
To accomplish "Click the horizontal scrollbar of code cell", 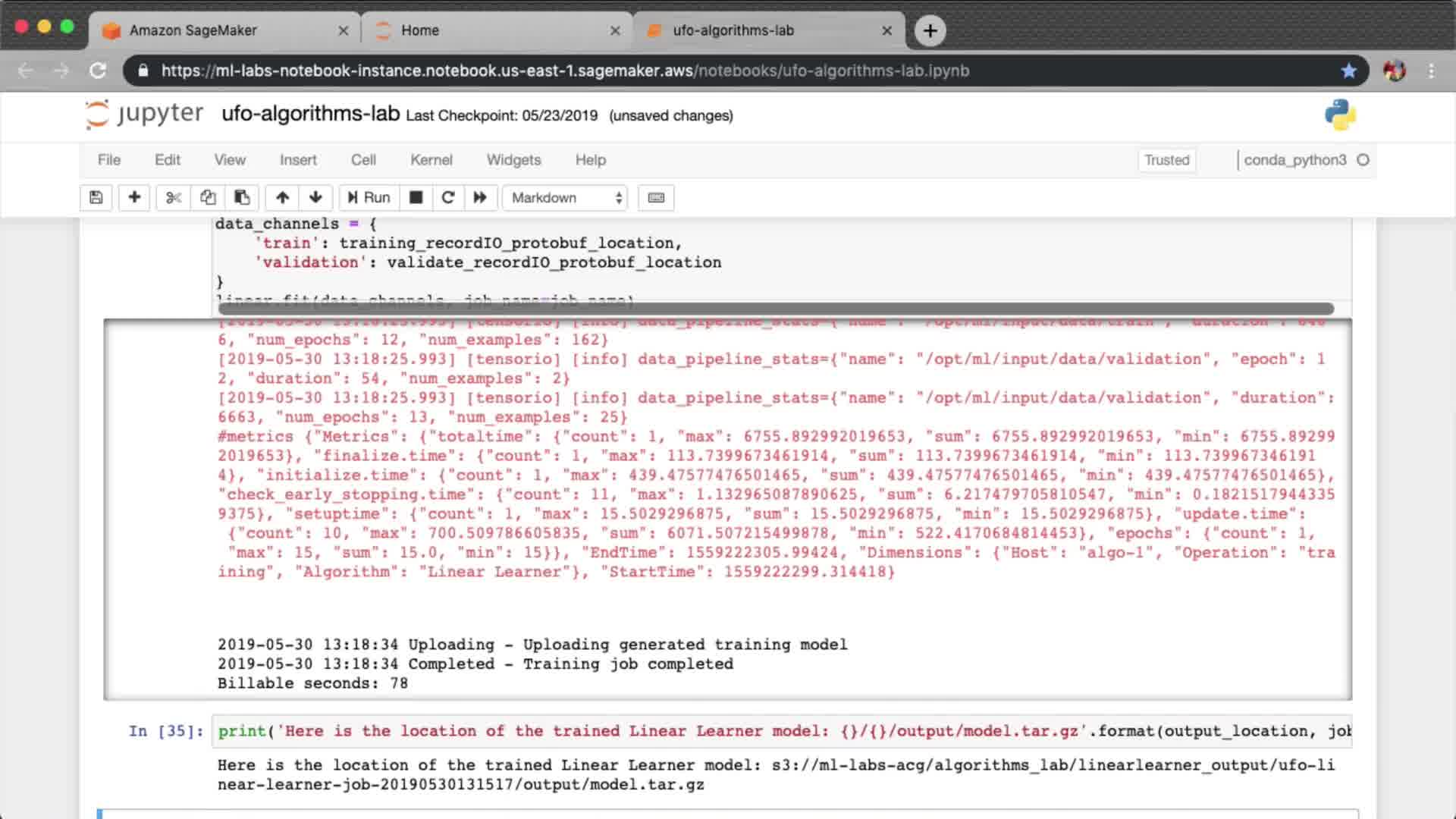I will [775, 309].
